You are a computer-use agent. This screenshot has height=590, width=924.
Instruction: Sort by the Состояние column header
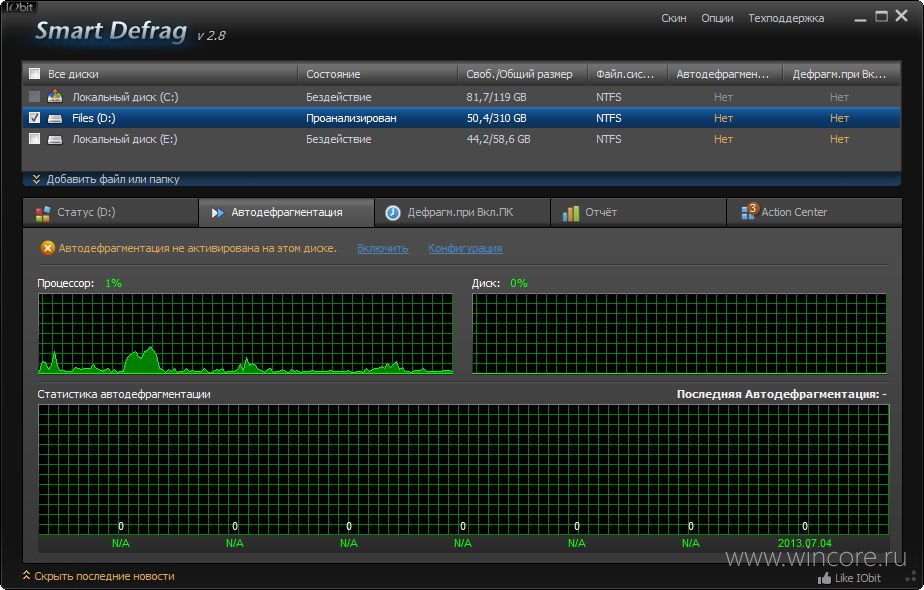point(378,74)
